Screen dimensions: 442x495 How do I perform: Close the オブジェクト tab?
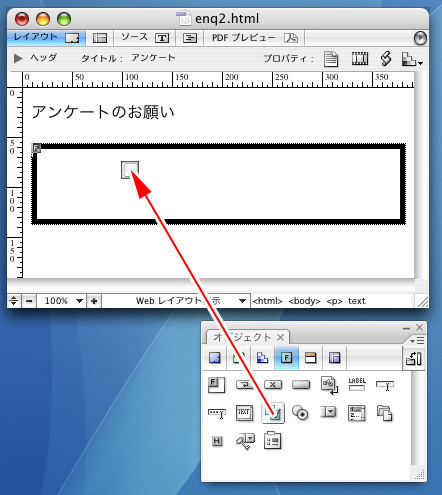point(281,338)
